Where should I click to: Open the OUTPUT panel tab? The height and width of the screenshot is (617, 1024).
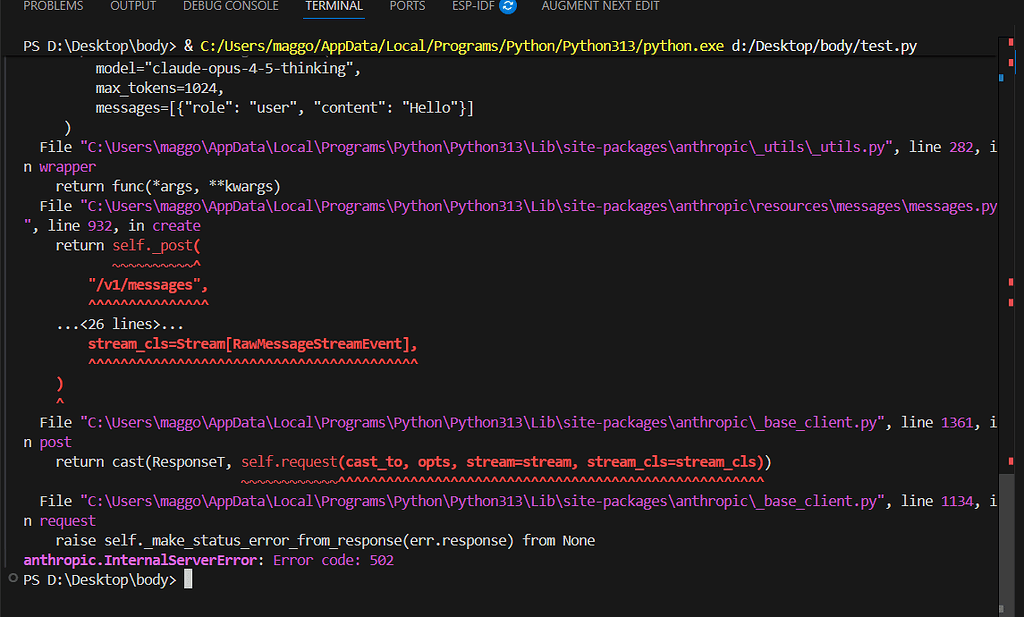click(x=133, y=7)
